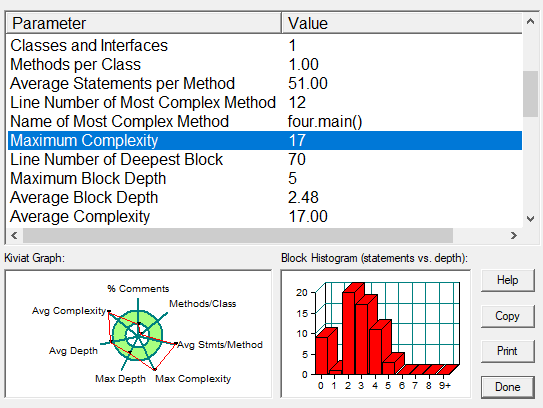Image resolution: width=543 pixels, height=408 pixels.
Task: Click the horizontal scrollbar left arrow
Action: pos(14,236)
